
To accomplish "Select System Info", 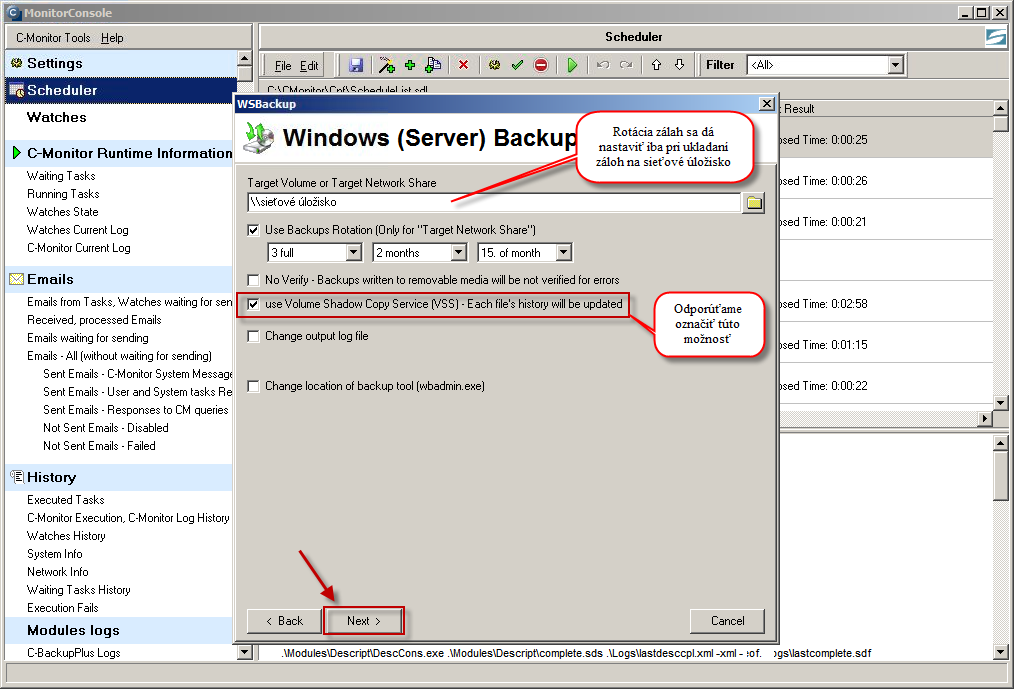I will coord(55,554).
